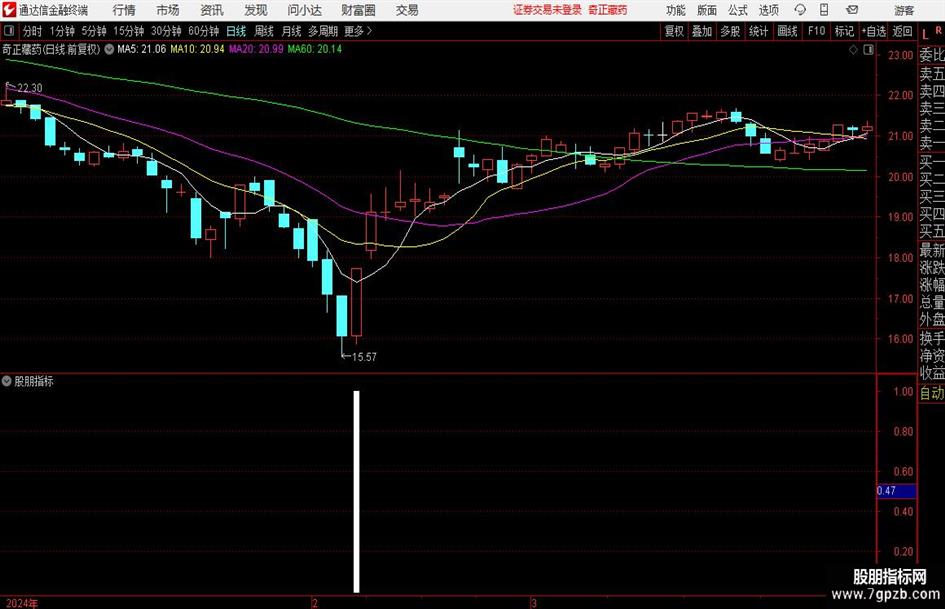
Task: Click the MA5: 21.06 indicator label
Action: pyautogui.click(x=142, y=49)
